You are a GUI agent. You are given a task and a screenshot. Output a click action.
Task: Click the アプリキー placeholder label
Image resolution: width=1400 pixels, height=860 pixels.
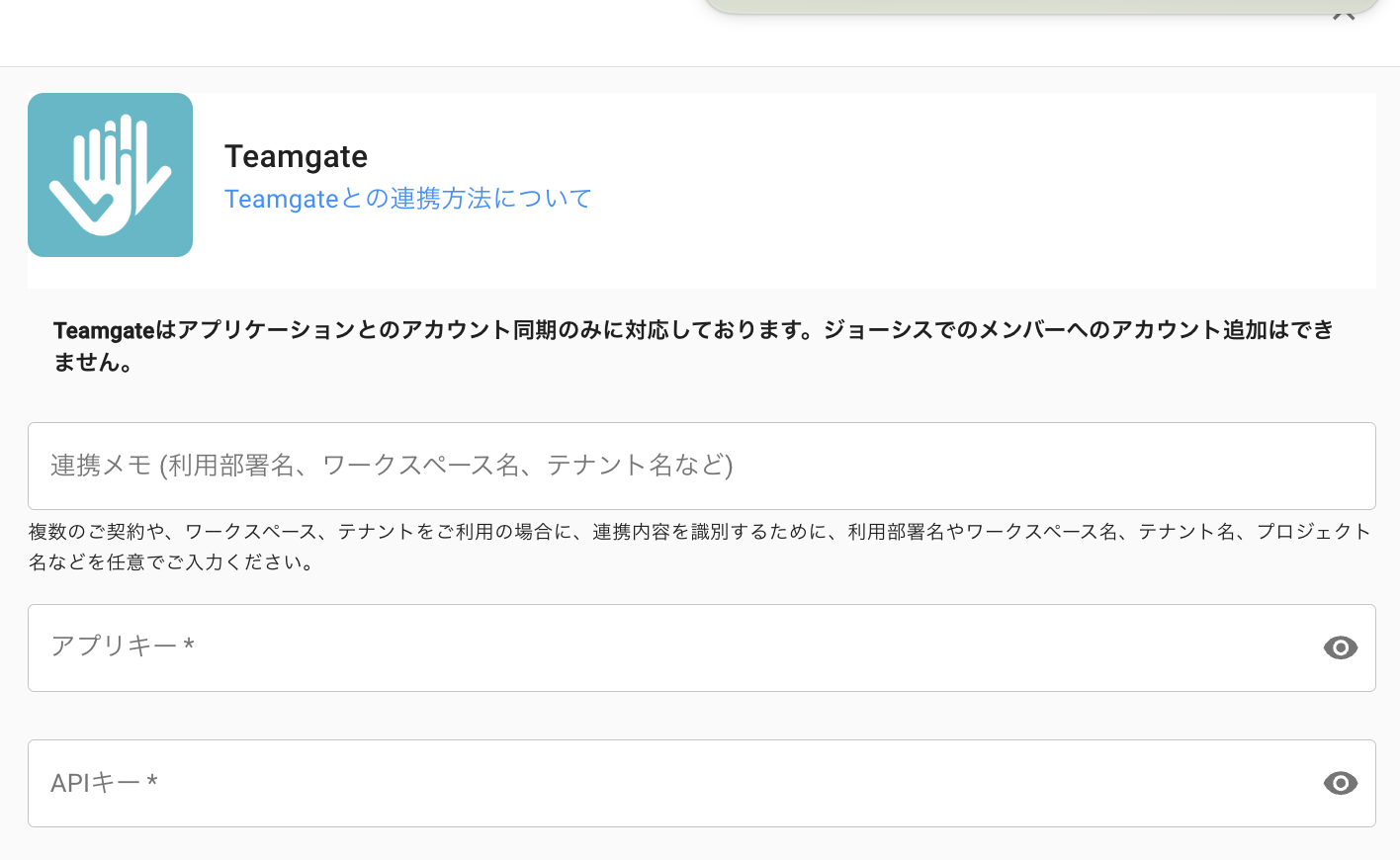pos(122,646)
